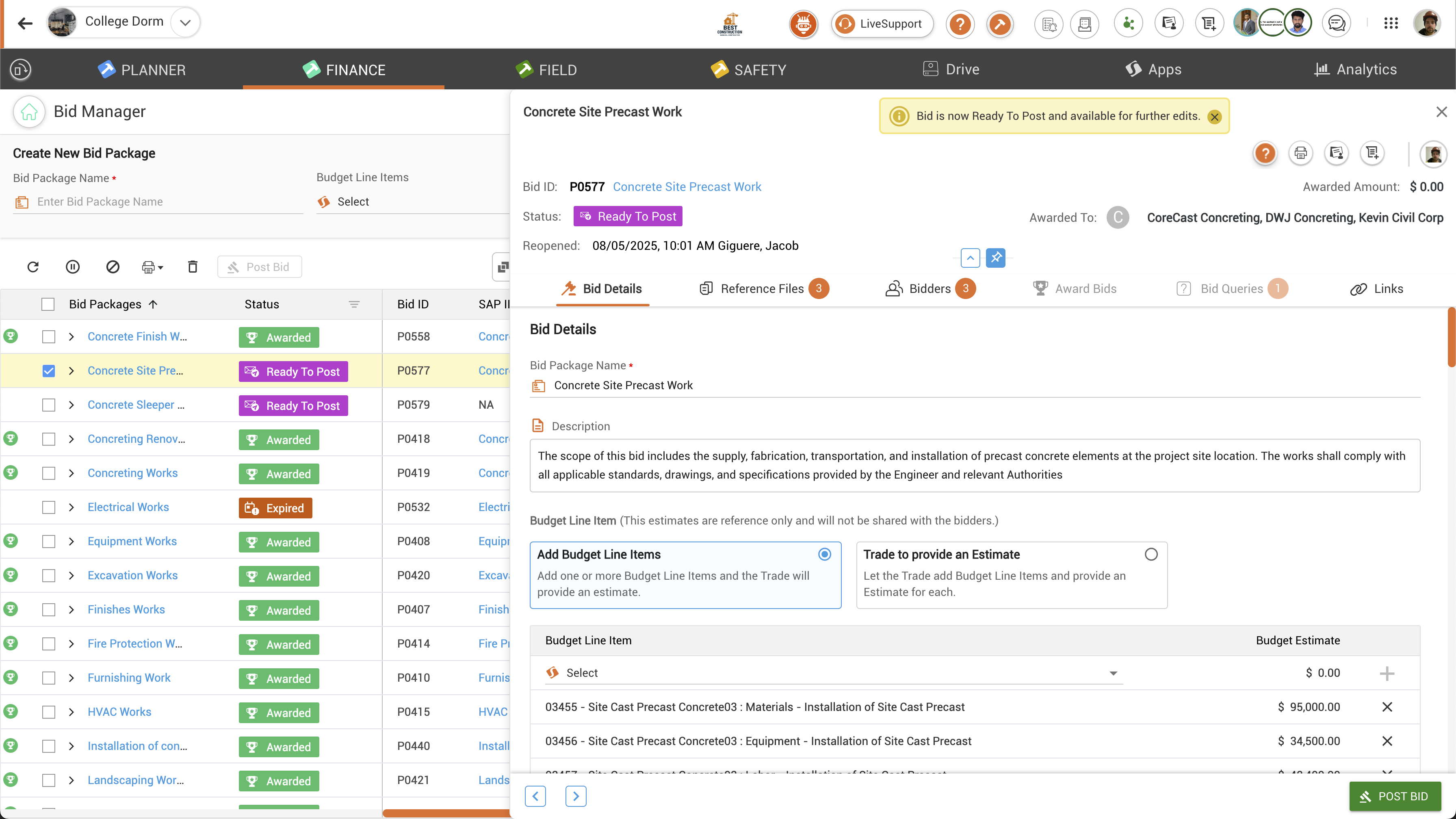
Task: Open the College Dorm project dropdown
Action: [185, 23]
